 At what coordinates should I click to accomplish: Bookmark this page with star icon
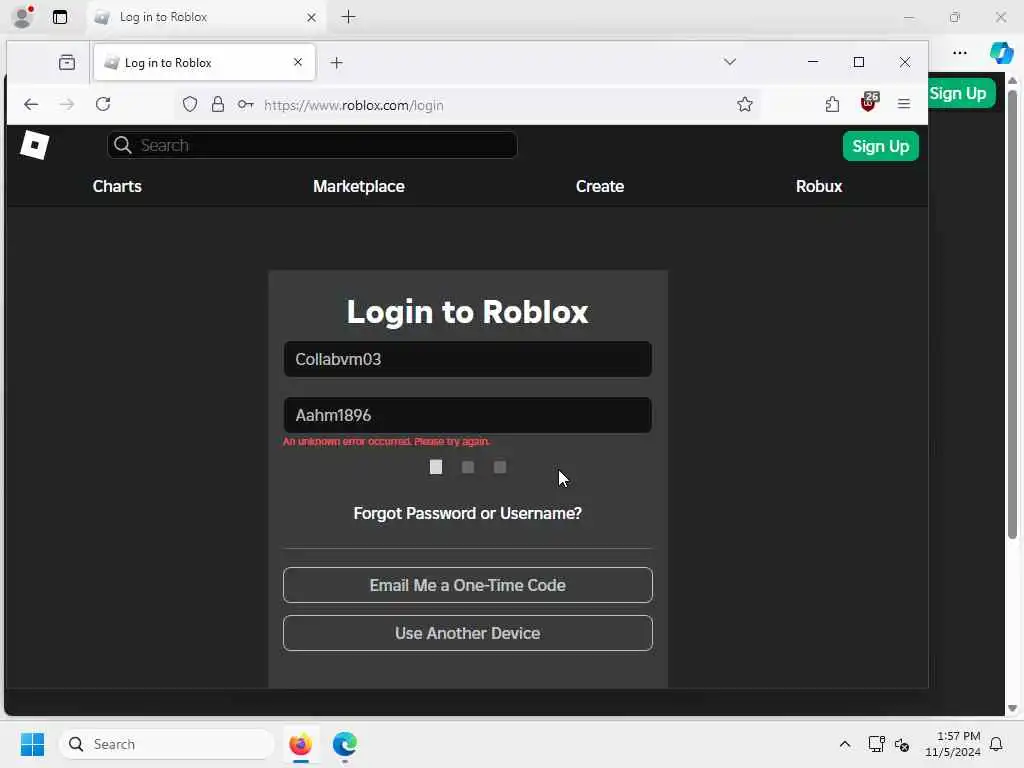(x=744, y=104)
